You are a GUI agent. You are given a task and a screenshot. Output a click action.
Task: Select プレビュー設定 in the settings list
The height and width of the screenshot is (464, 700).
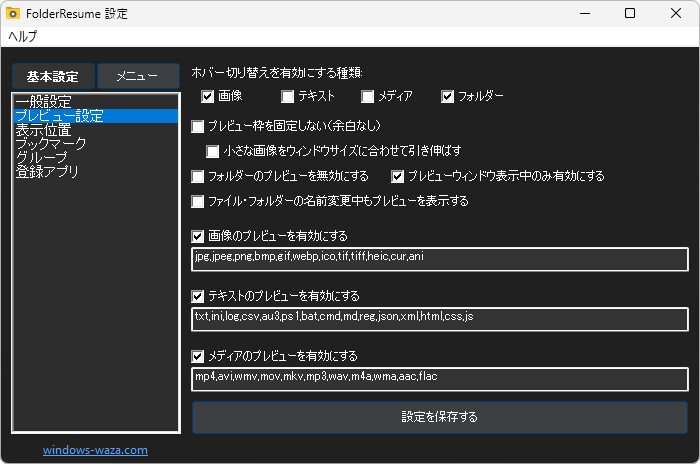(96, 116)
